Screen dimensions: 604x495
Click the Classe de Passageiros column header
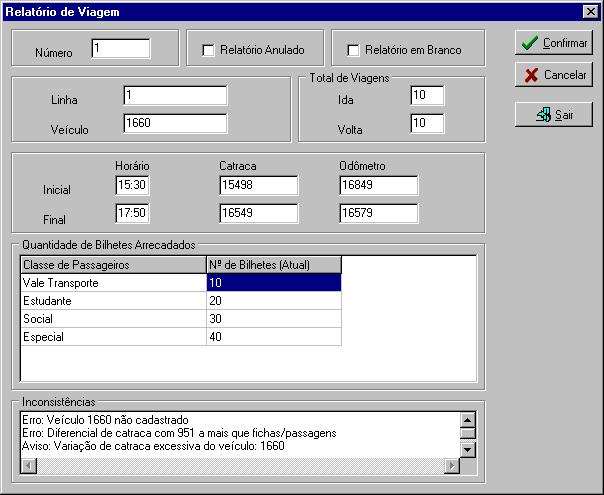click(x=114, y=265)
